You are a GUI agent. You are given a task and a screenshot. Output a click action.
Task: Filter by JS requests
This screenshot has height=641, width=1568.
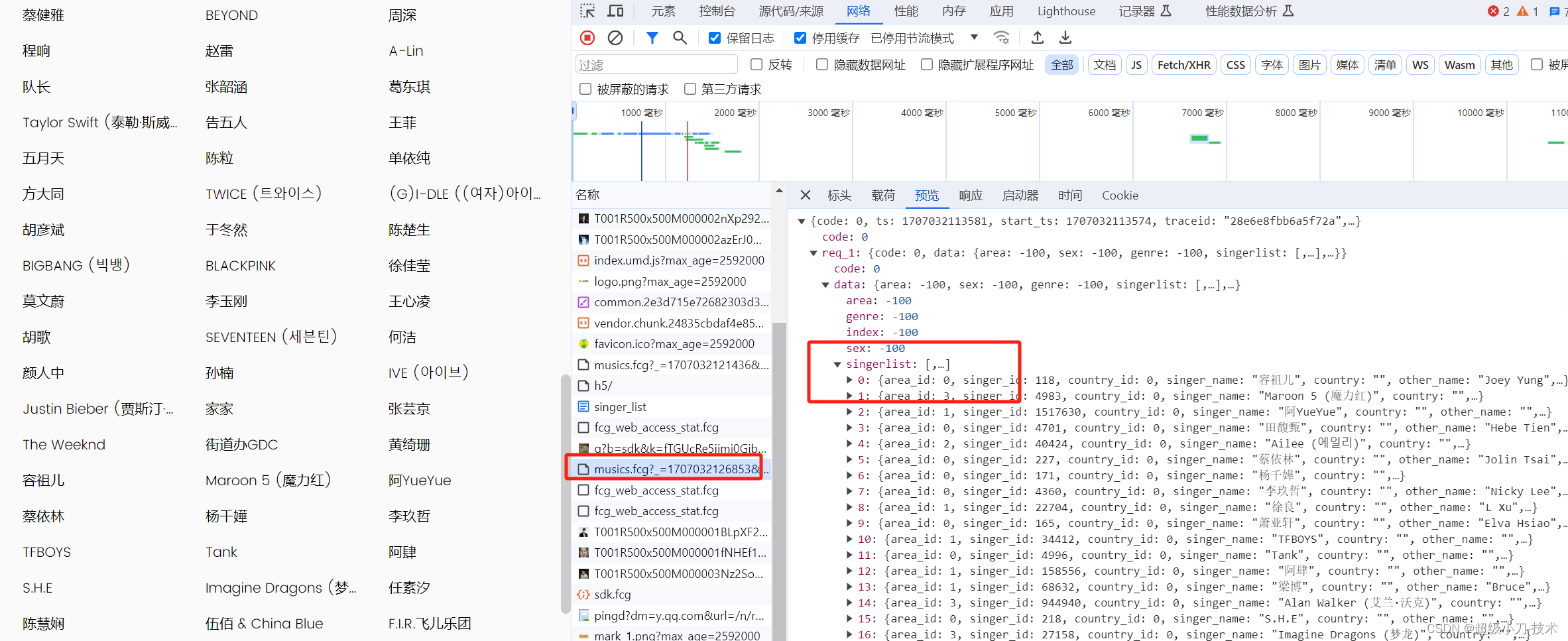1136,65
